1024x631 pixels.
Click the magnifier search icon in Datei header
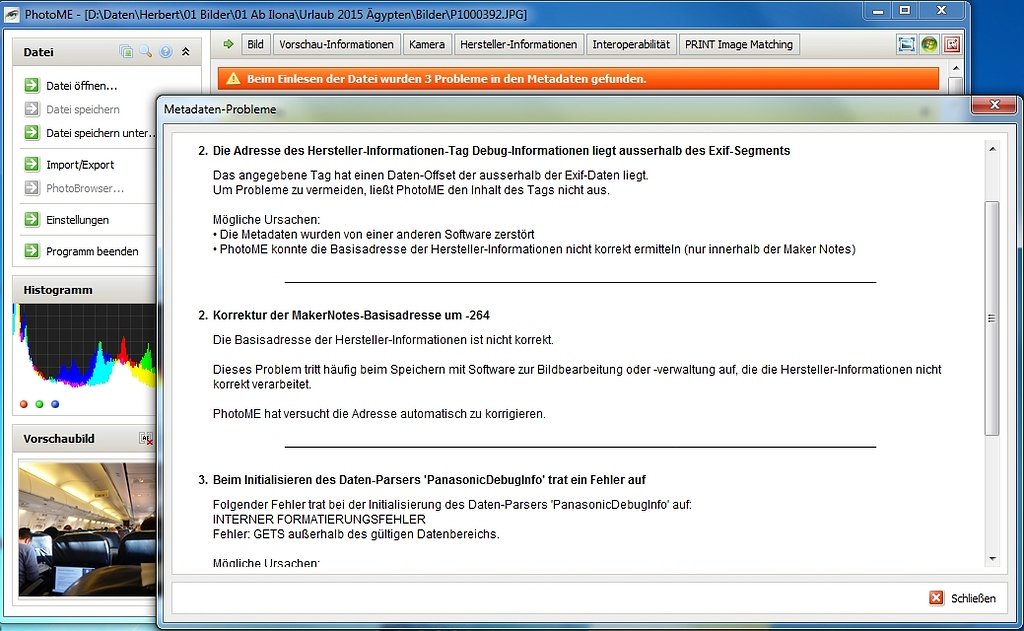(x=146, y=51)
